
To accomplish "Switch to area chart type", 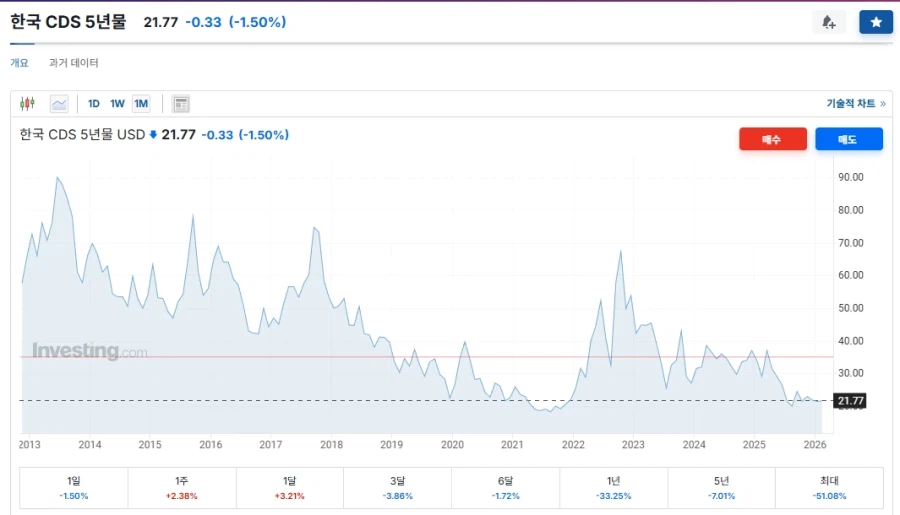I will click(59, 104).
